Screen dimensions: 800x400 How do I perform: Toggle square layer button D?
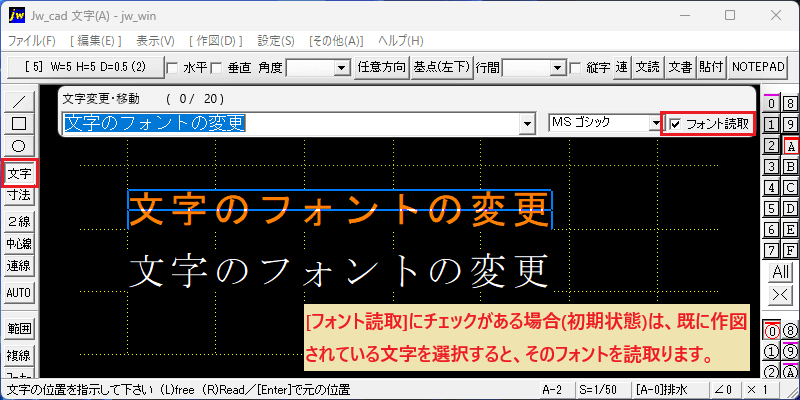[x=790, y=208]
